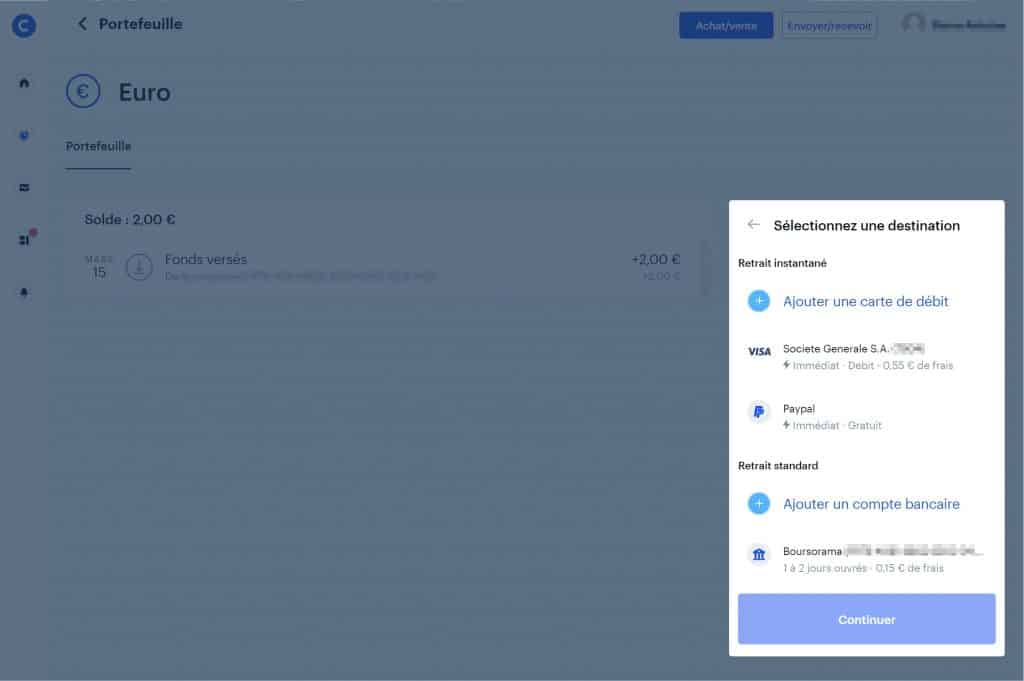
Task: Click the plus icon for adding a debit card
Action: 758,301
